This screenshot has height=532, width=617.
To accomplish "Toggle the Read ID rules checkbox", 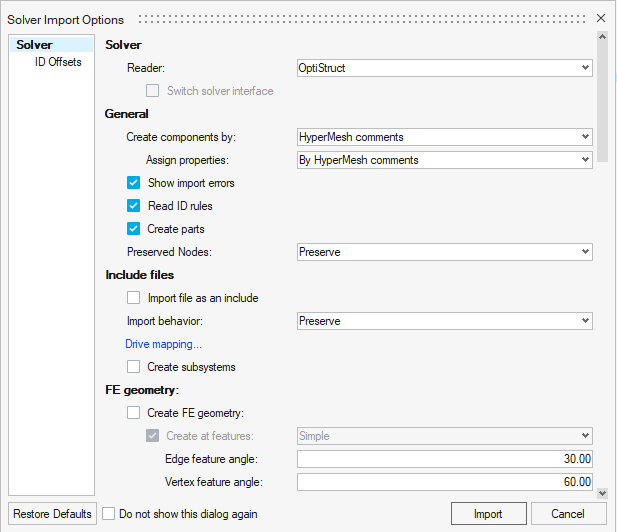I will (x=134, y=206).
